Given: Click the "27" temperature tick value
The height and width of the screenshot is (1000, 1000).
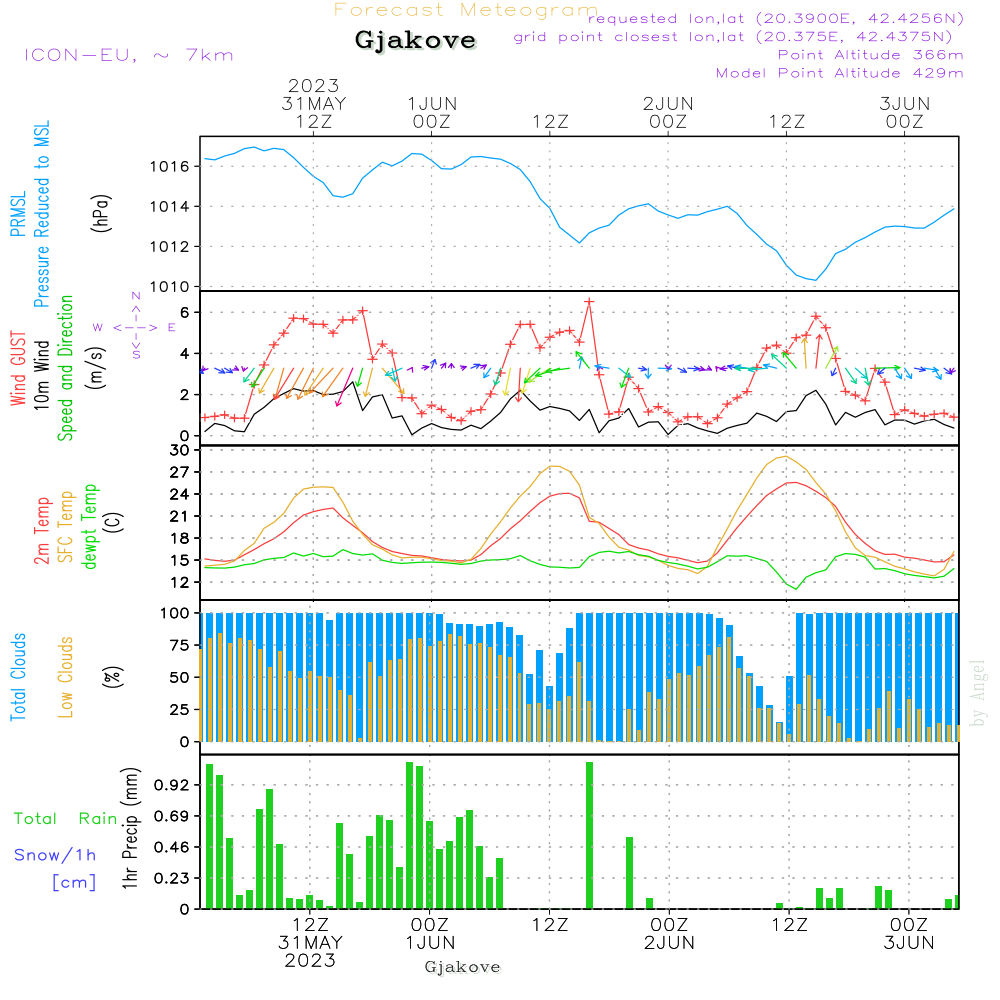Looking at the screenshot, I should (180, 473).
